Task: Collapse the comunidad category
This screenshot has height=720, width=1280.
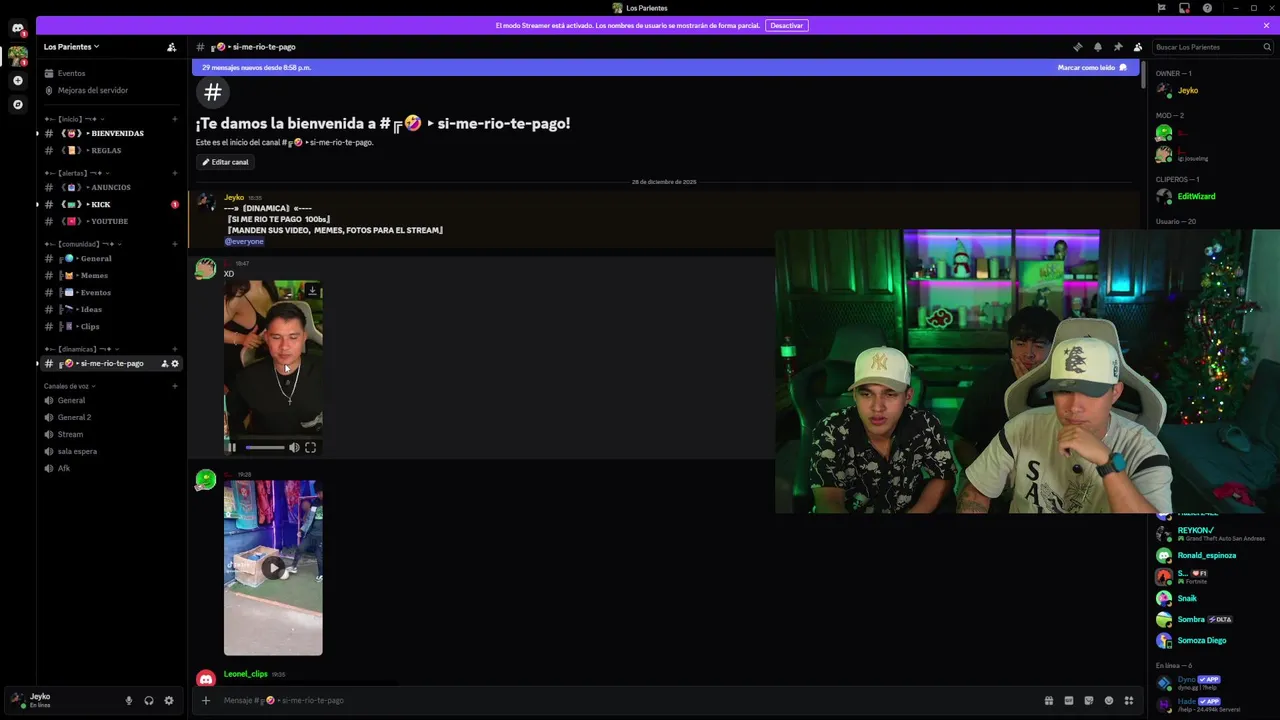Action: pos(83,244)
